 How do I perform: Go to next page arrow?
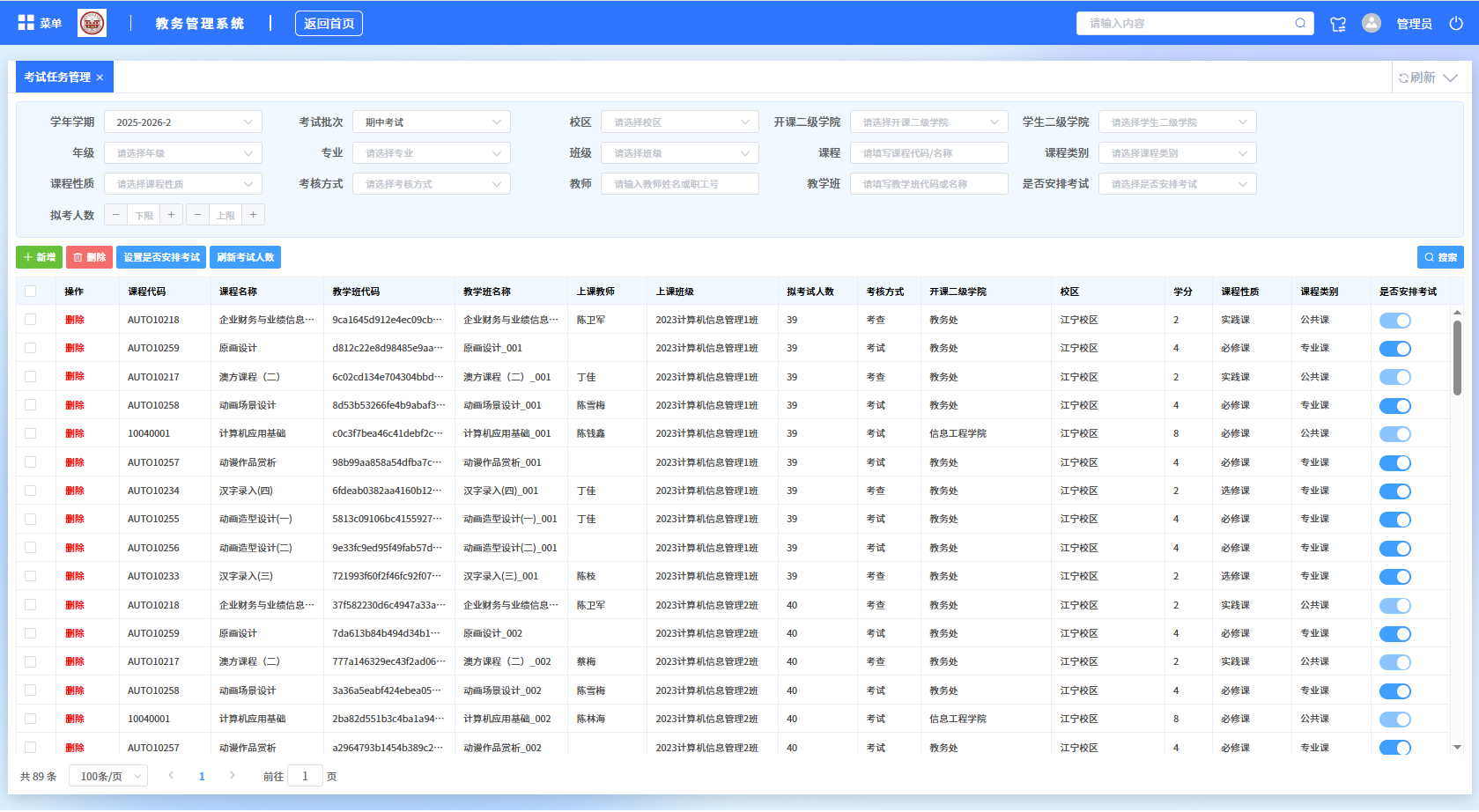(x=233, y=776)
